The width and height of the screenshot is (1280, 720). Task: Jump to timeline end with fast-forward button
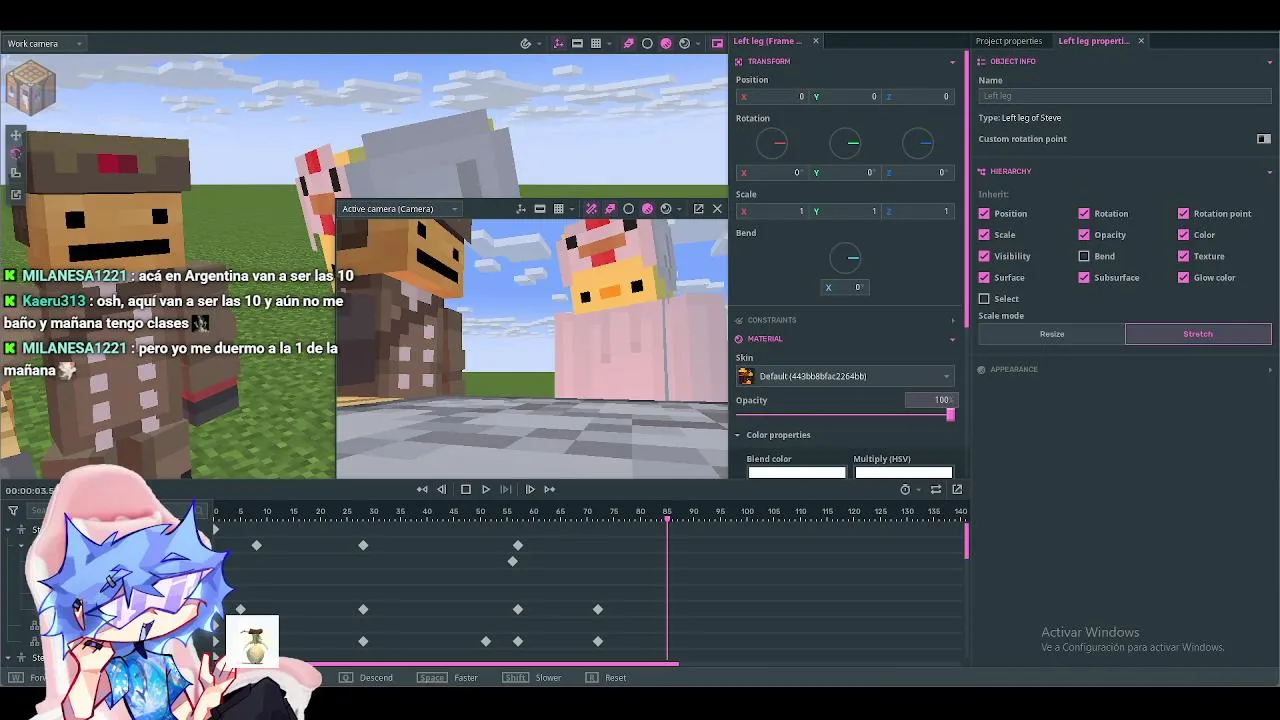pos(549,489)
